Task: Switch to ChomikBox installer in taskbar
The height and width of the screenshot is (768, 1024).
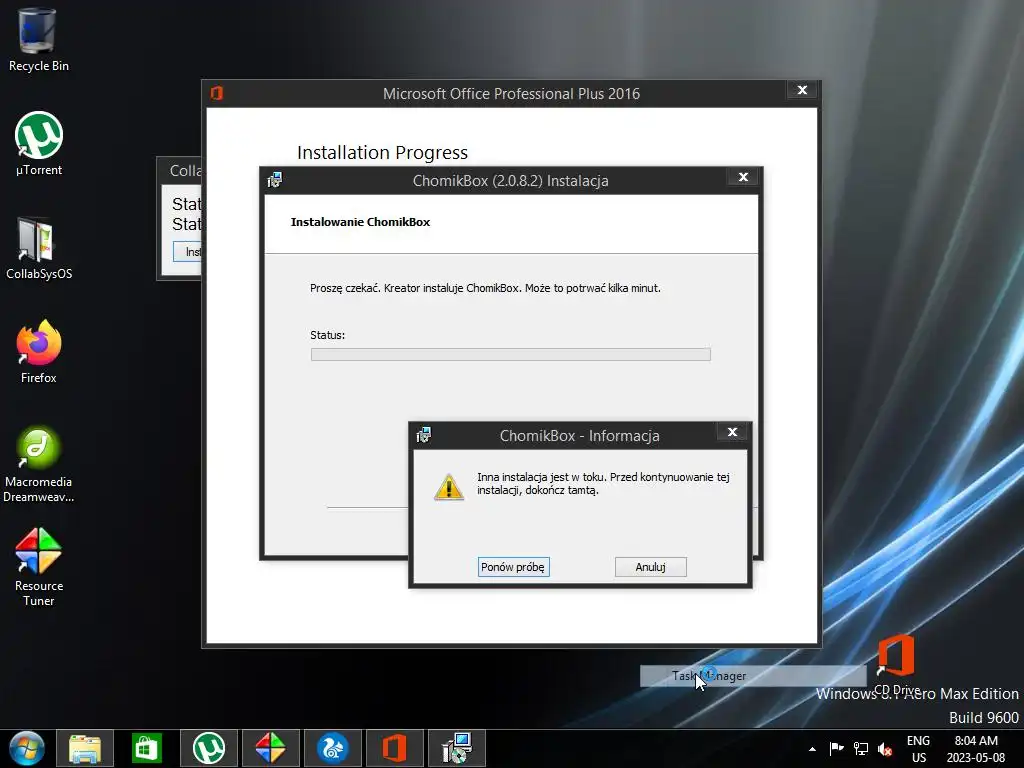Action: tap(456, 748)
